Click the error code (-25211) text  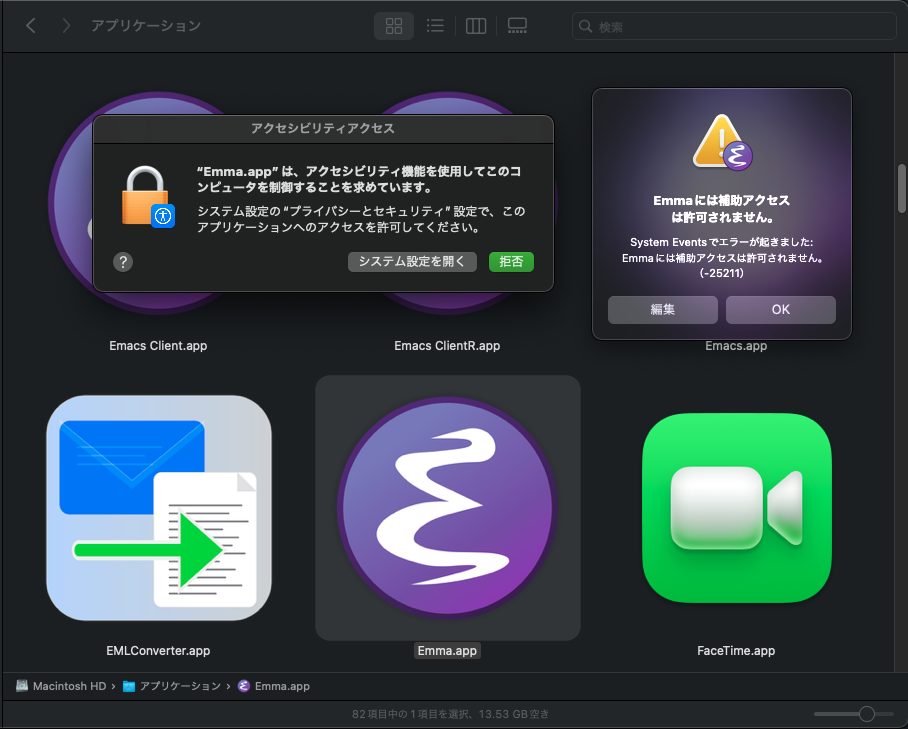point(722,273)
